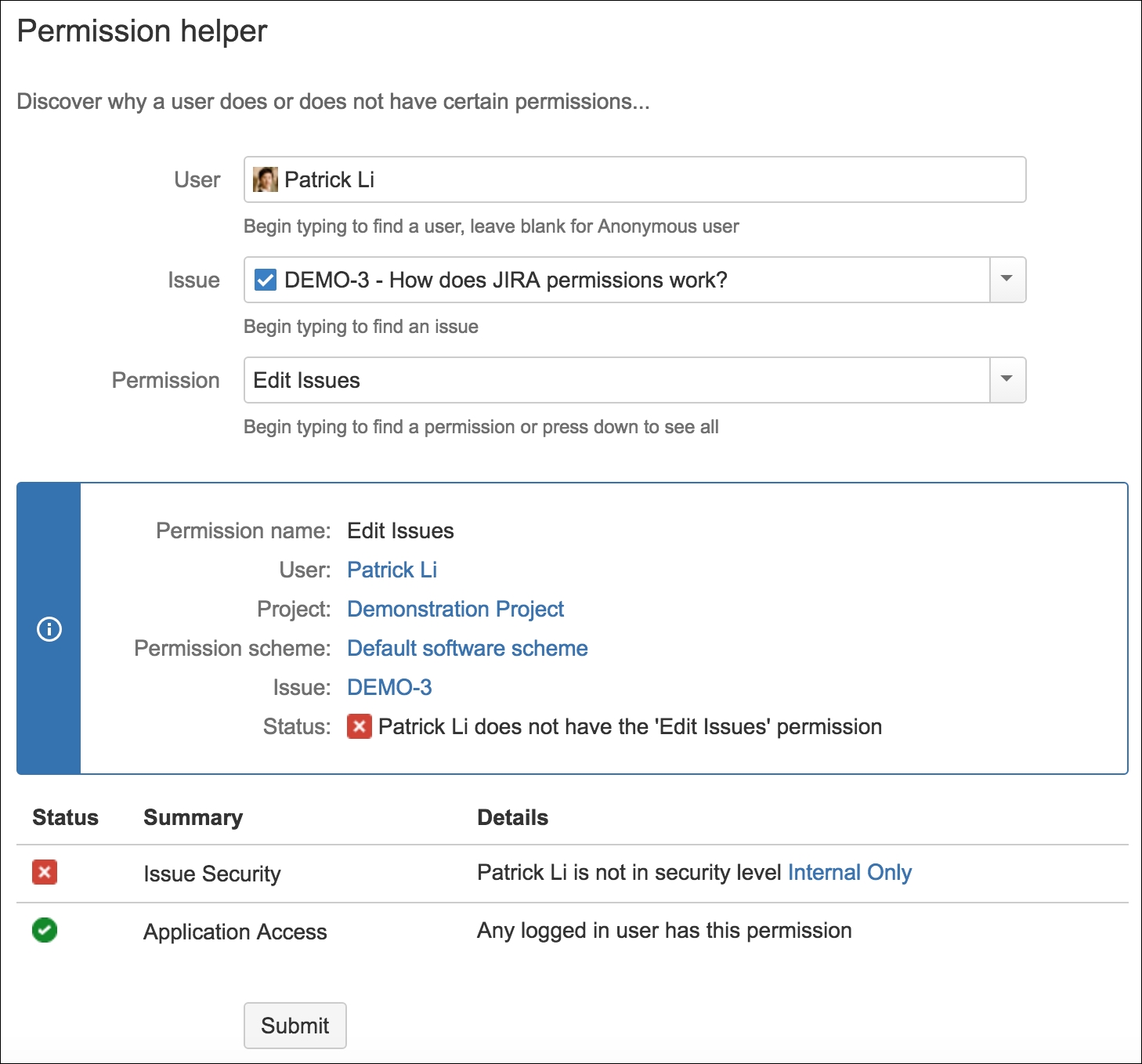
Task: Click the blue issue type icon beside DEMO-3
Action: pyautogui.click(x=266, y=280)
